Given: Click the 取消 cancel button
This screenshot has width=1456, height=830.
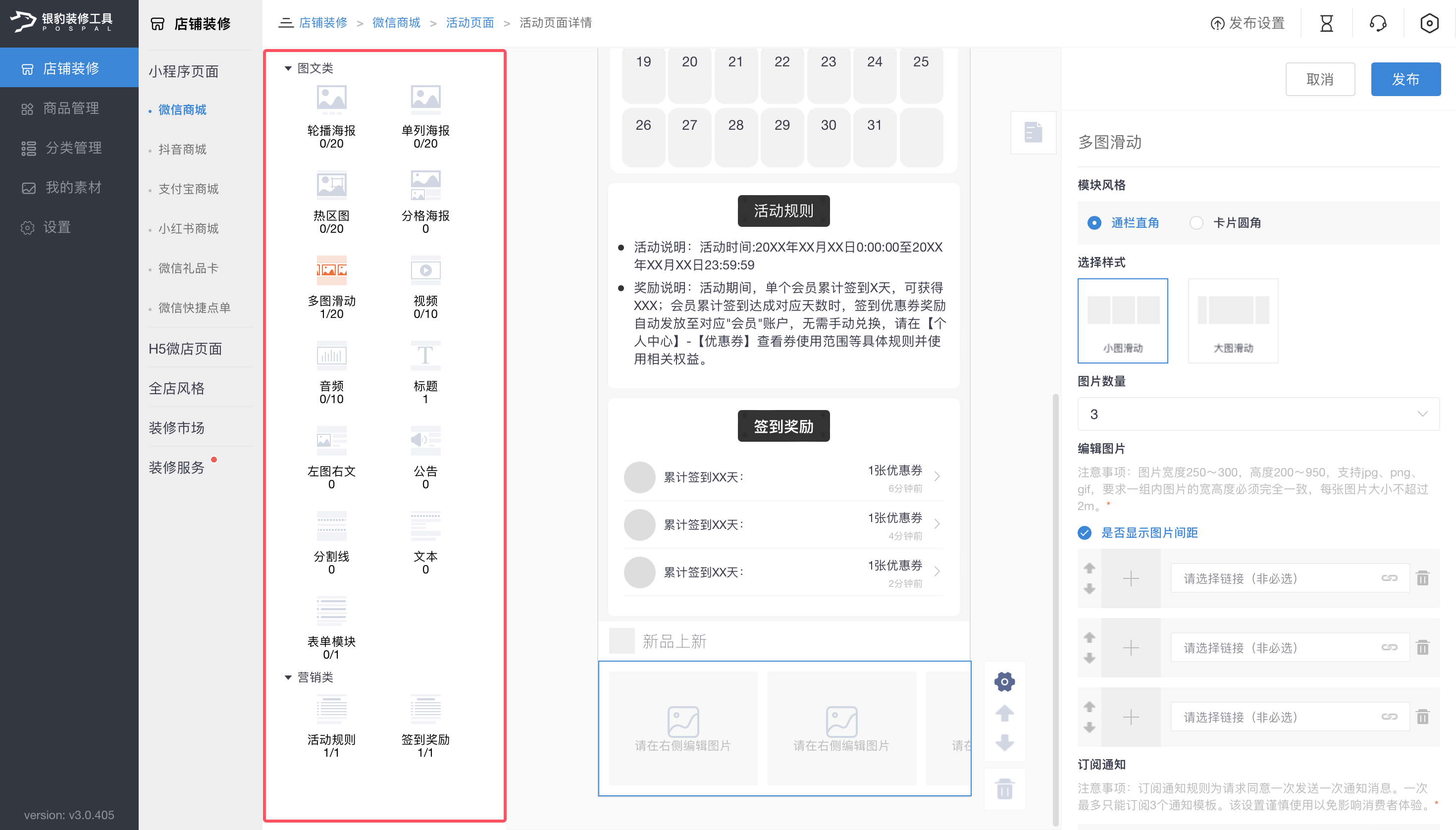Looking at the screenshot, I should tap(1319, 79).
